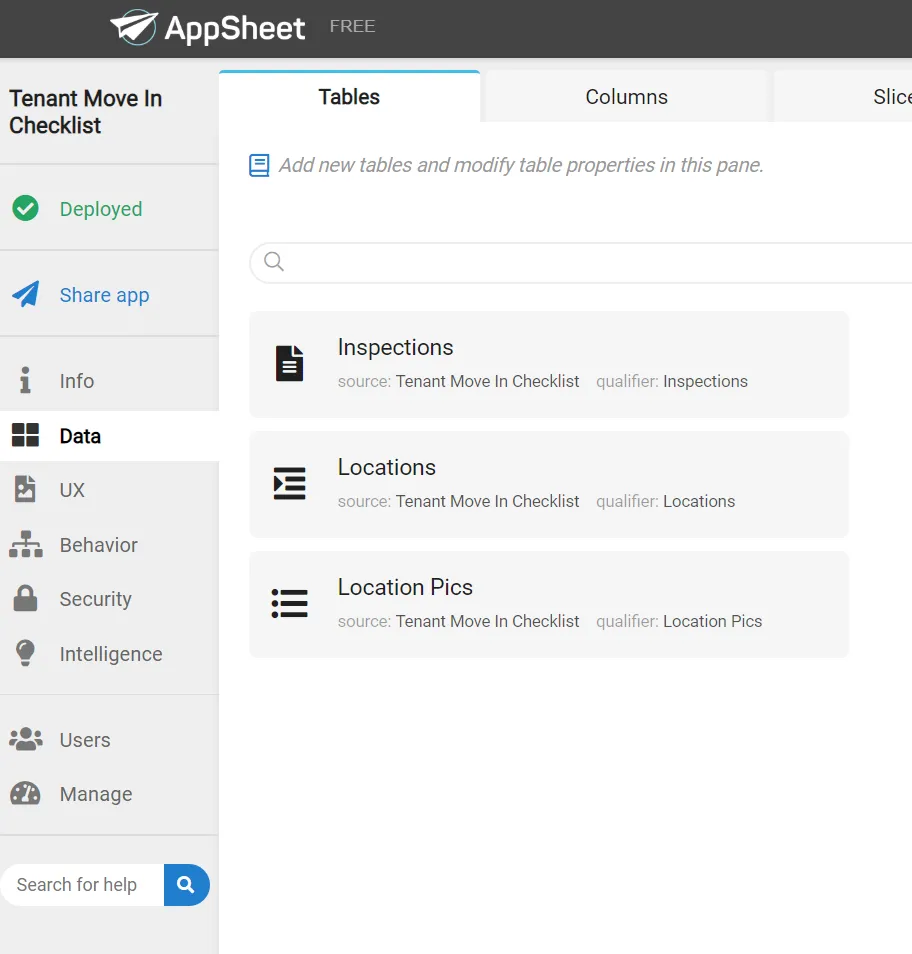Viewport: 912px width, 954px height.
Task: Click Inspections source 'Tenant Move In Checklist'
Action: coord(487,381)
